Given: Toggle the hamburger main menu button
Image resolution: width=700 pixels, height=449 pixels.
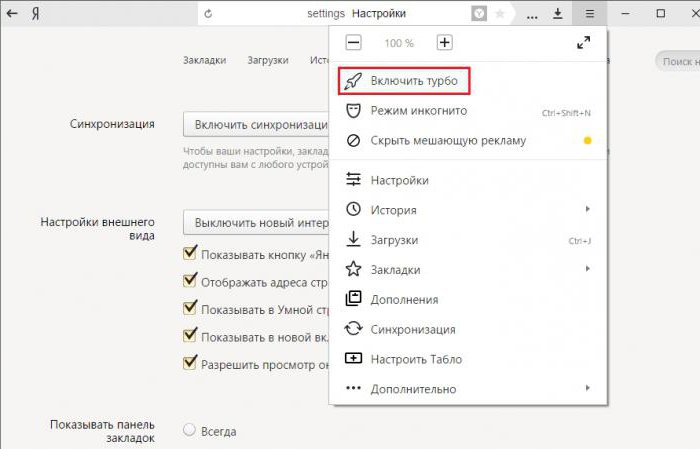Looking at the screenshot, I should tap(590, 14).
